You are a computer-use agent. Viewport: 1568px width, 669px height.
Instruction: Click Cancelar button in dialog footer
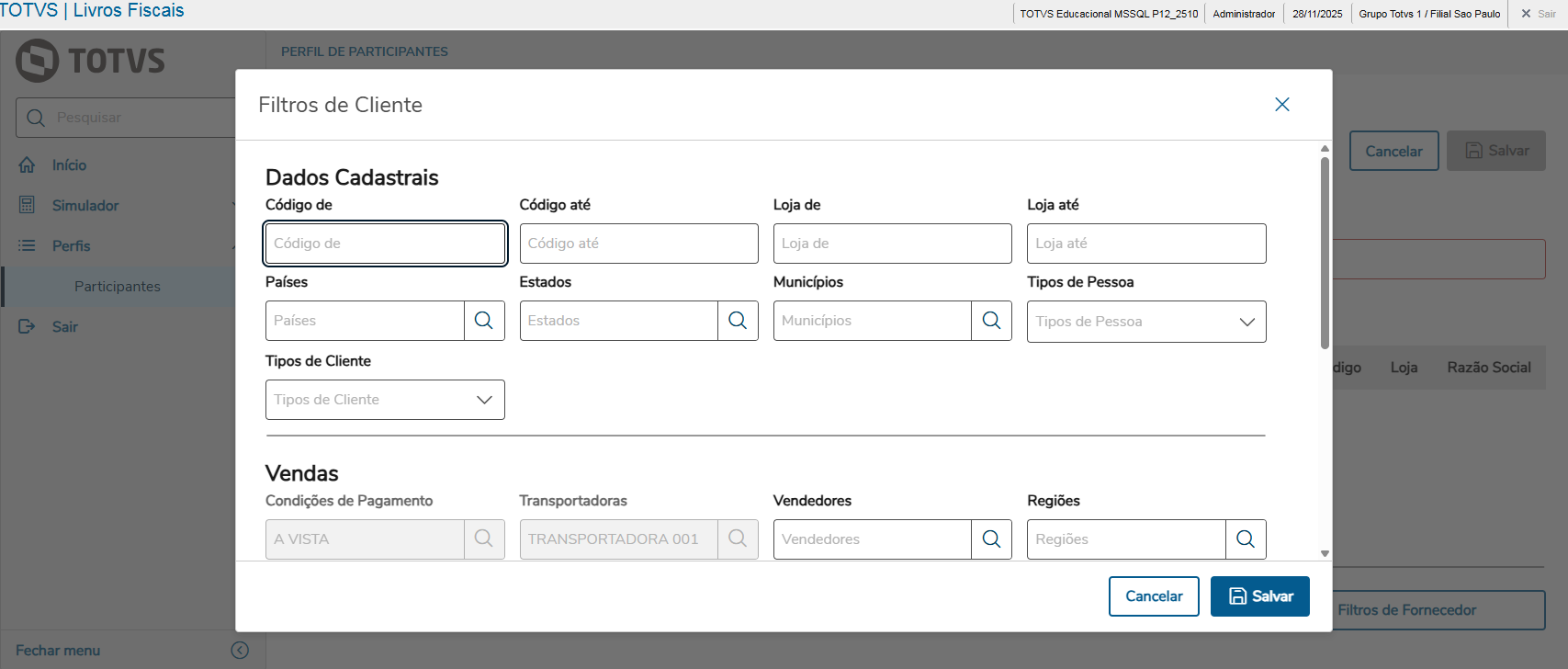click(1154, 596)
